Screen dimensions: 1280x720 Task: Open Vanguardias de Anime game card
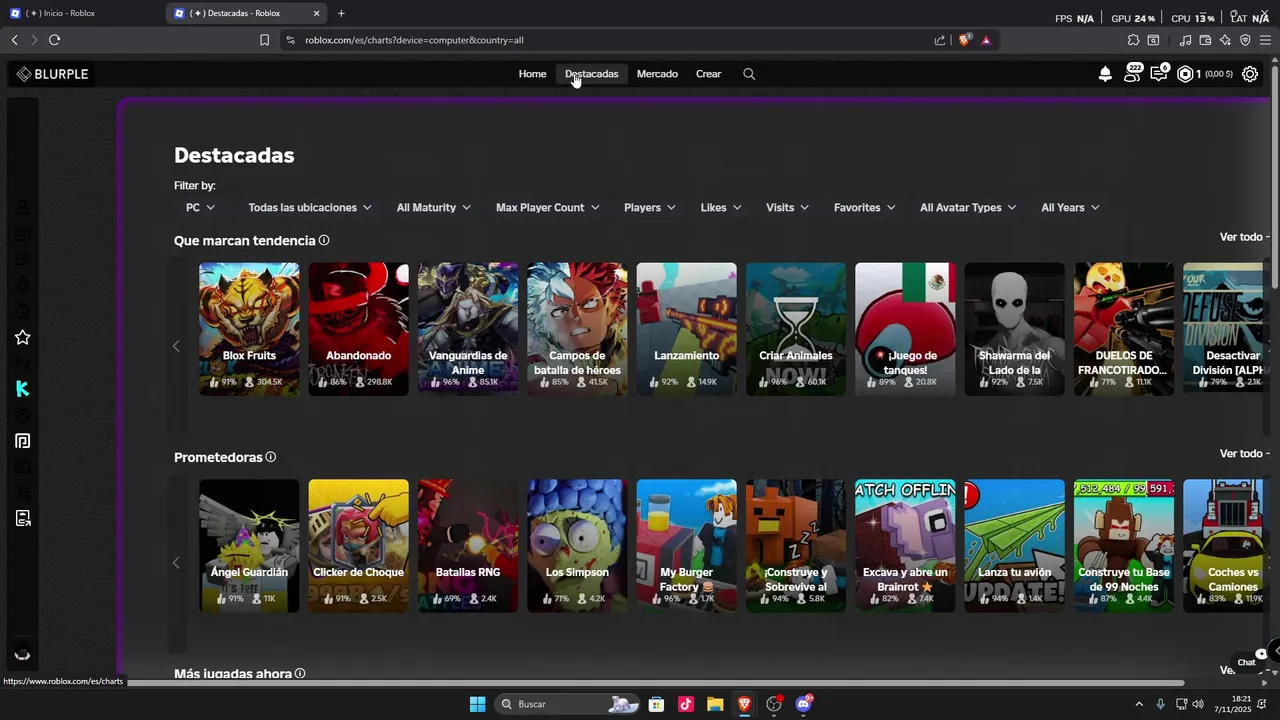[x=468, y=329]
